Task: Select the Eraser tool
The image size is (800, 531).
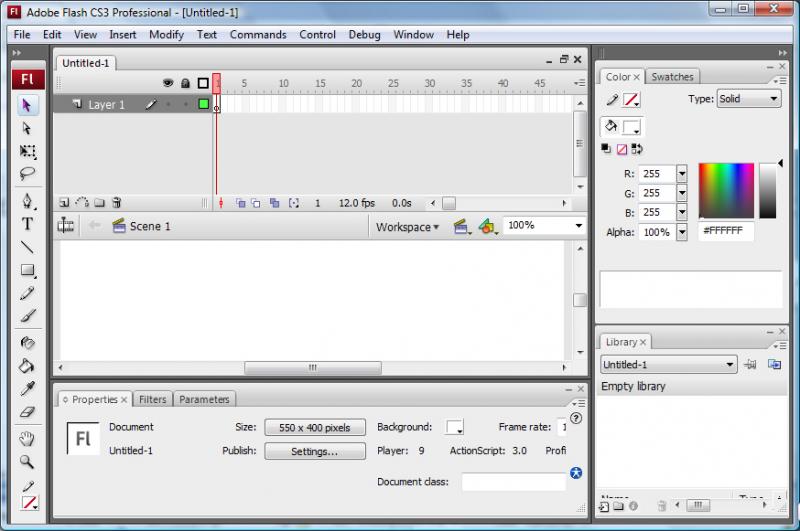Action: (27, 412)
